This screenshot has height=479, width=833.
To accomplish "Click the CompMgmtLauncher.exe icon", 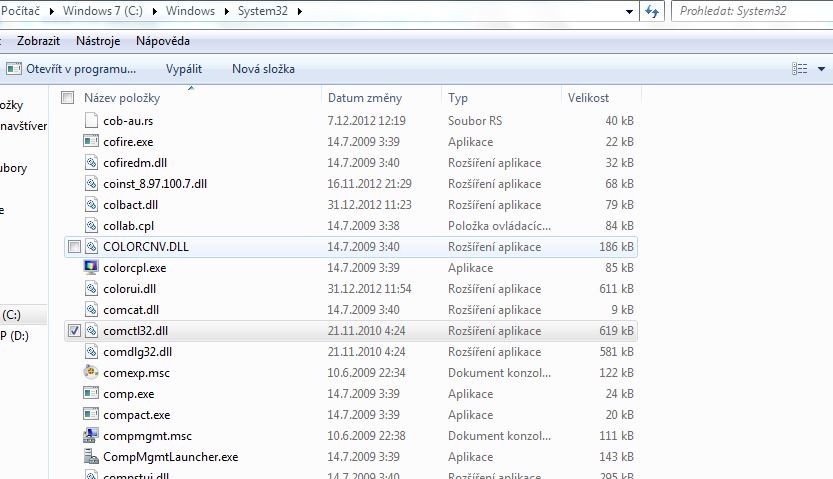I will pos(91,456).
